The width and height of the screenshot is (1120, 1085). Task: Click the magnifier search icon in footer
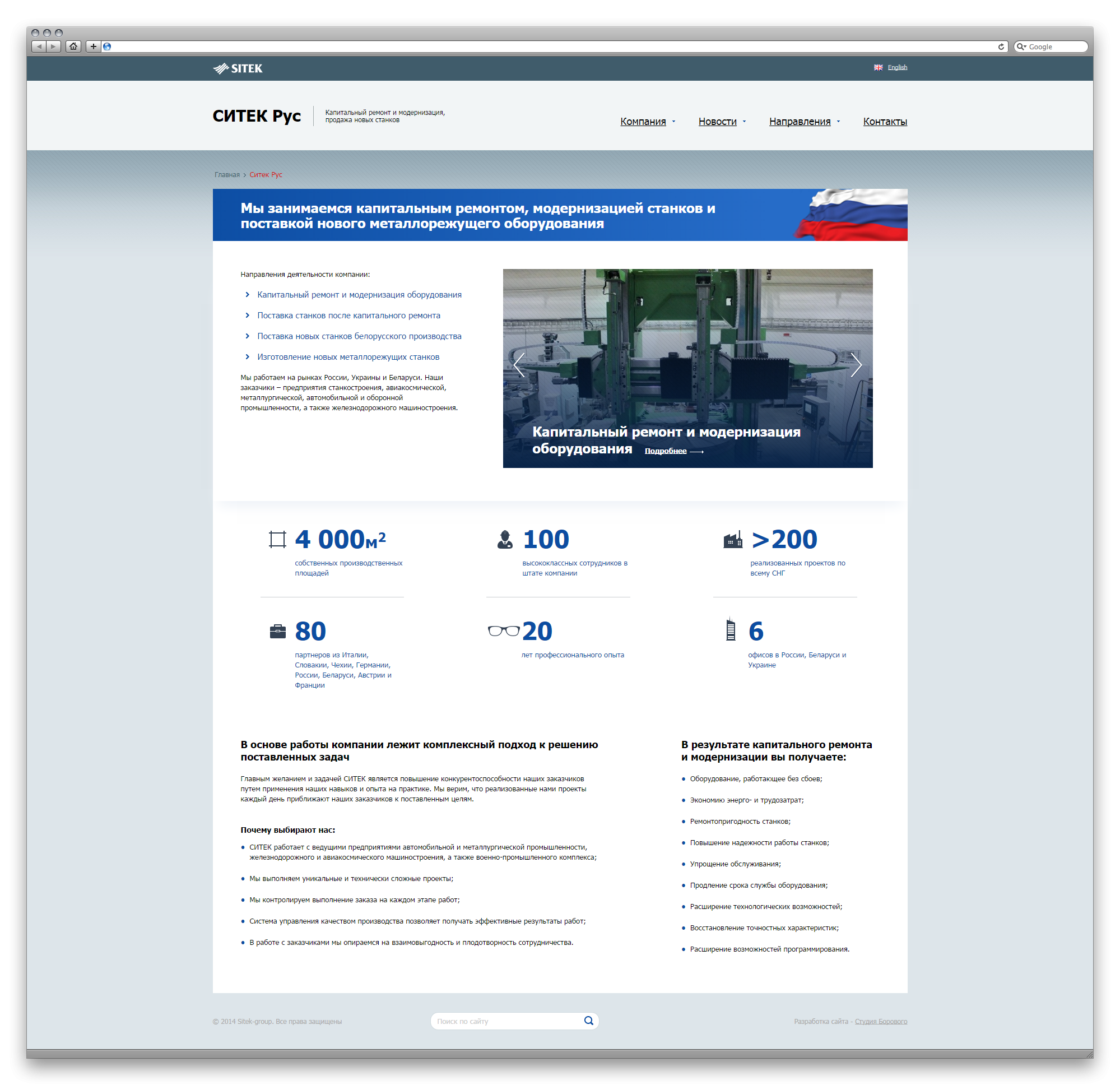[588, 1021]
